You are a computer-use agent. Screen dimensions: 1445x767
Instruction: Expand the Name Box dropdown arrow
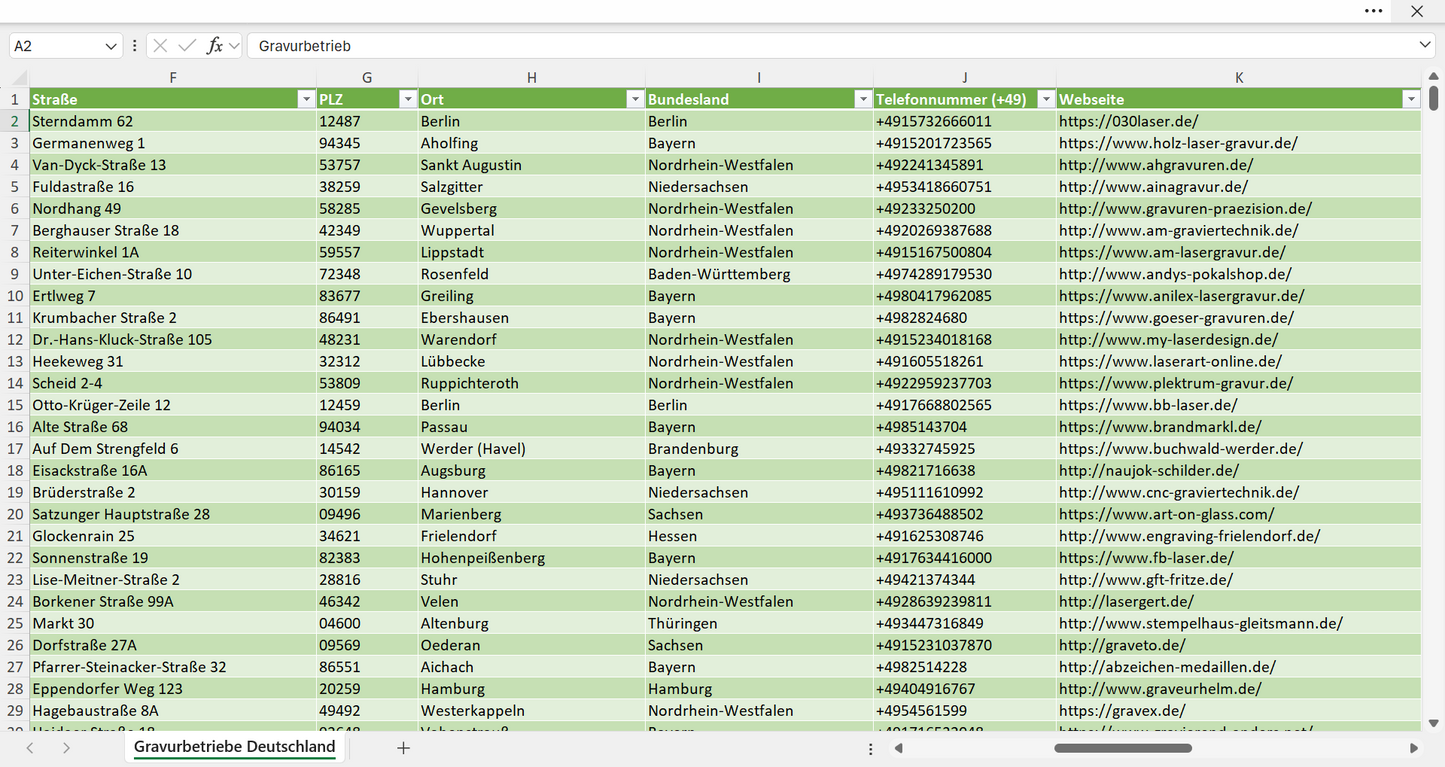pyautogui.click(x=111, y=46)
